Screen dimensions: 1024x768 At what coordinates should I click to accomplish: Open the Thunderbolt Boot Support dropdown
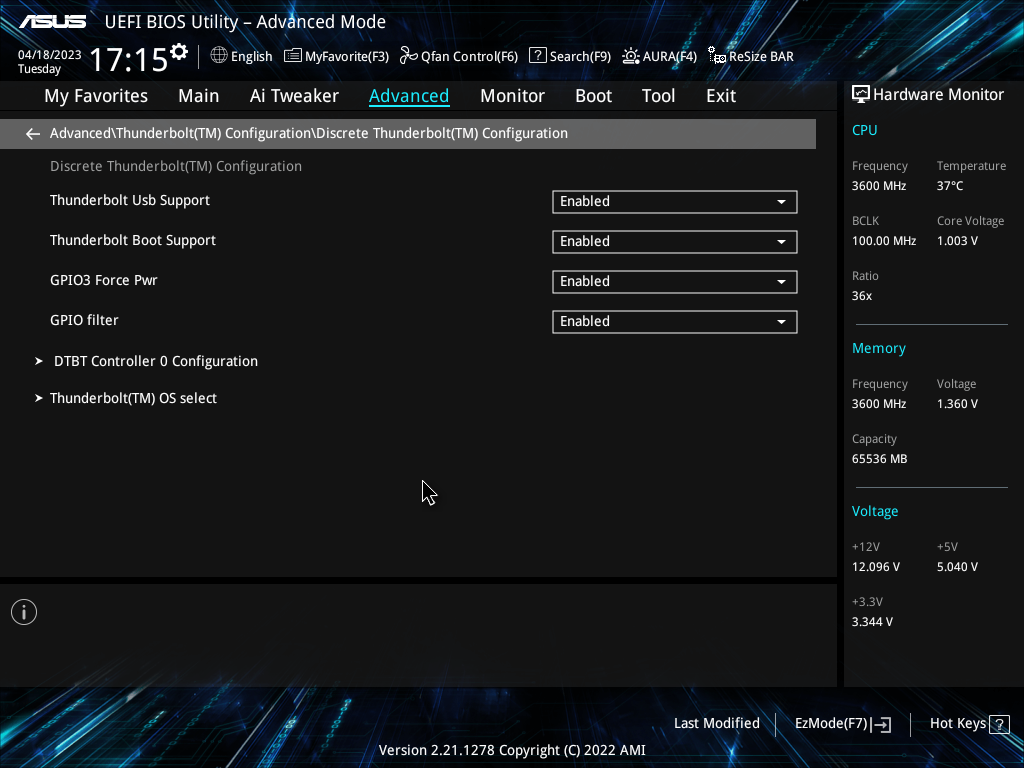[x=674, y=241]
